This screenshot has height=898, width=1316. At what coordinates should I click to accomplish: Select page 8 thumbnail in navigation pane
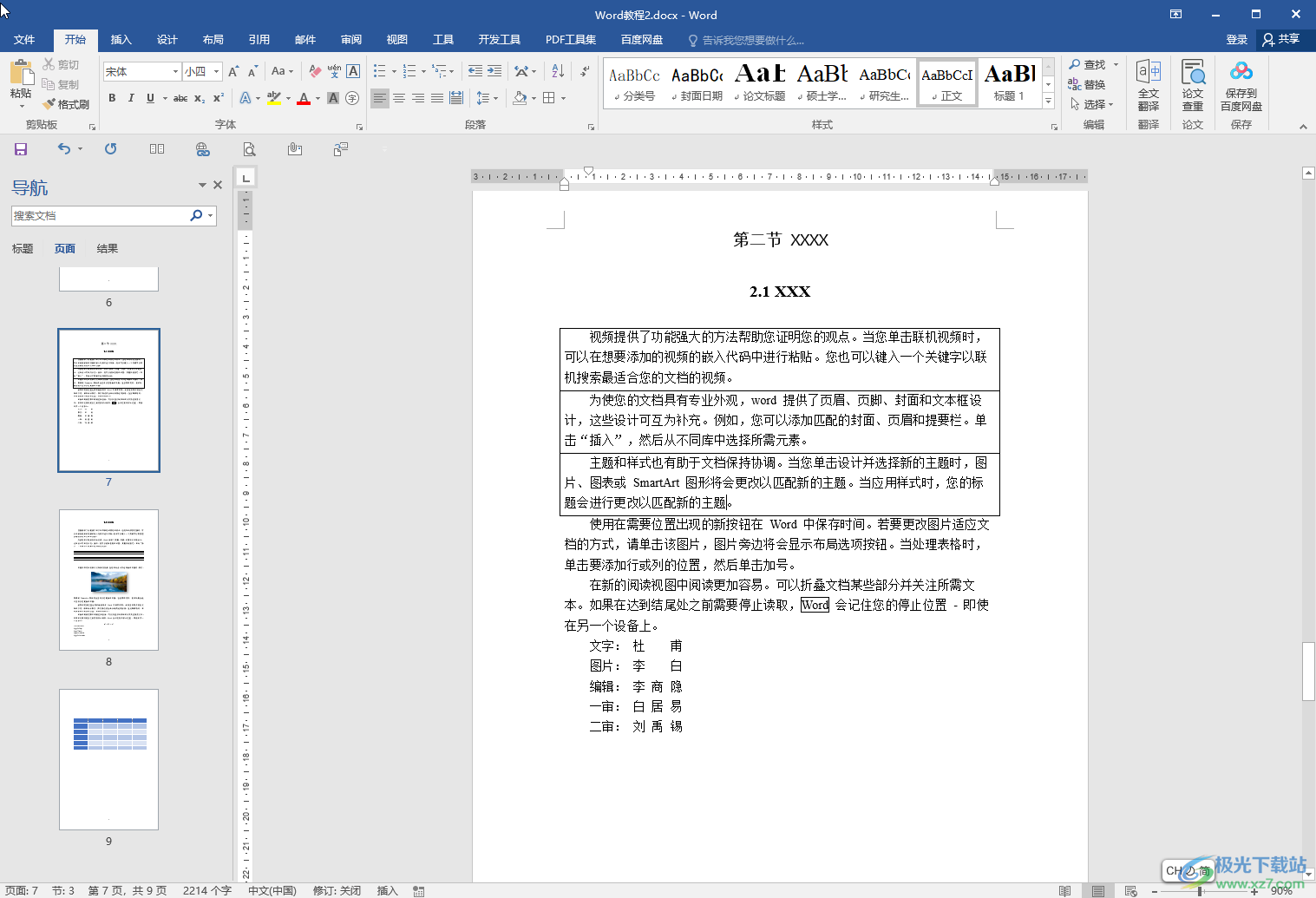coord(108,580)
